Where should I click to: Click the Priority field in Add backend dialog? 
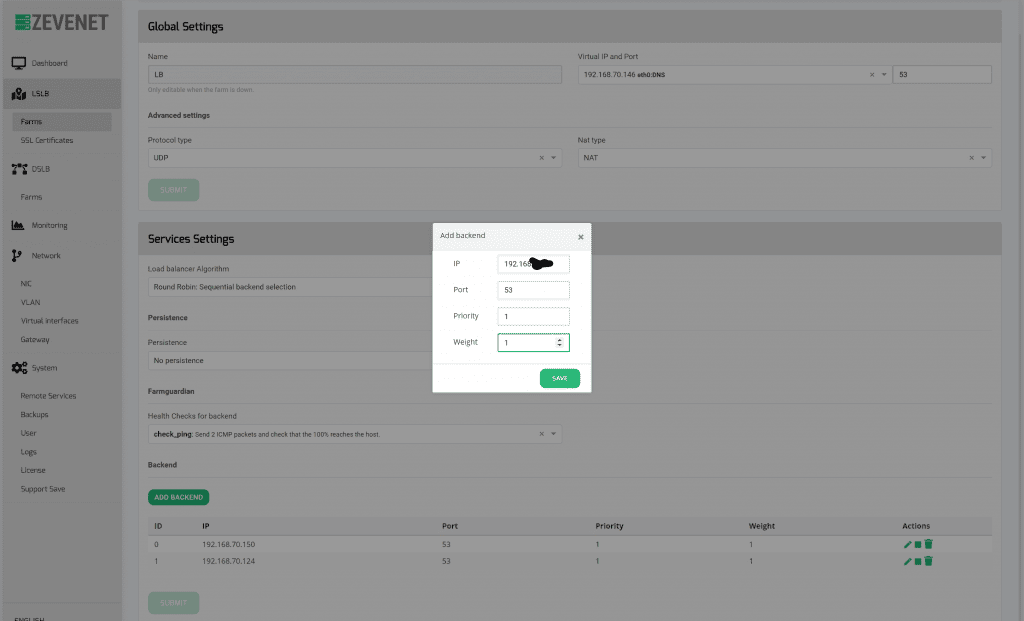533,316
